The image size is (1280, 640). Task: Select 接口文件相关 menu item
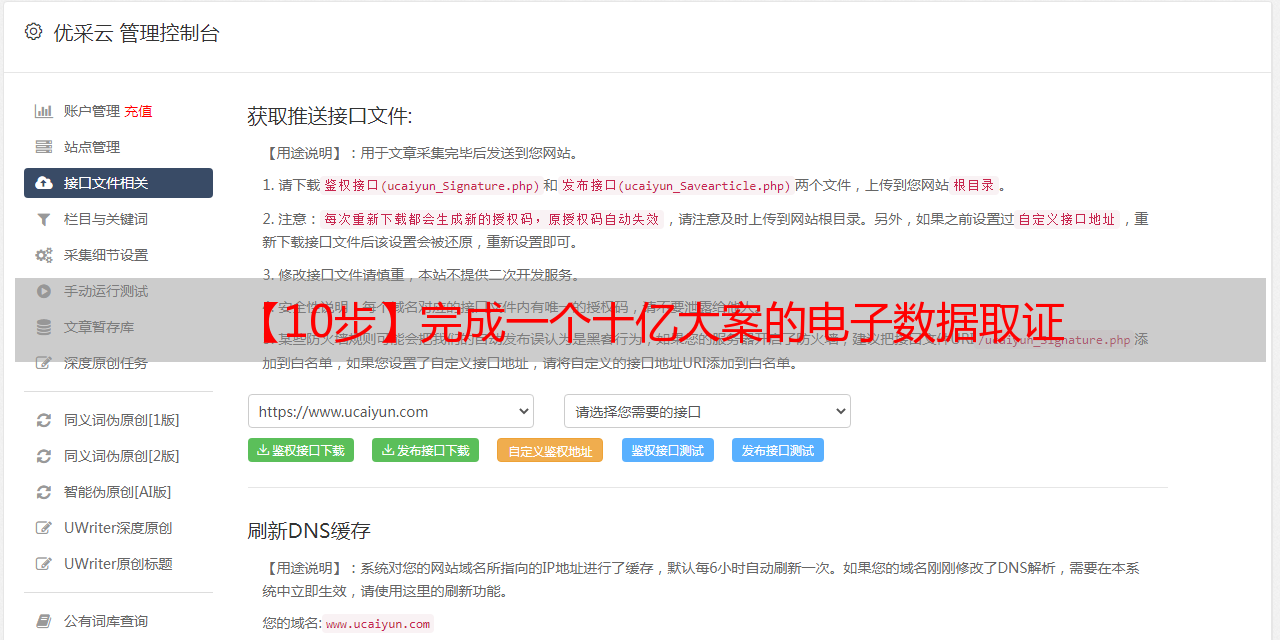(118, 183)
